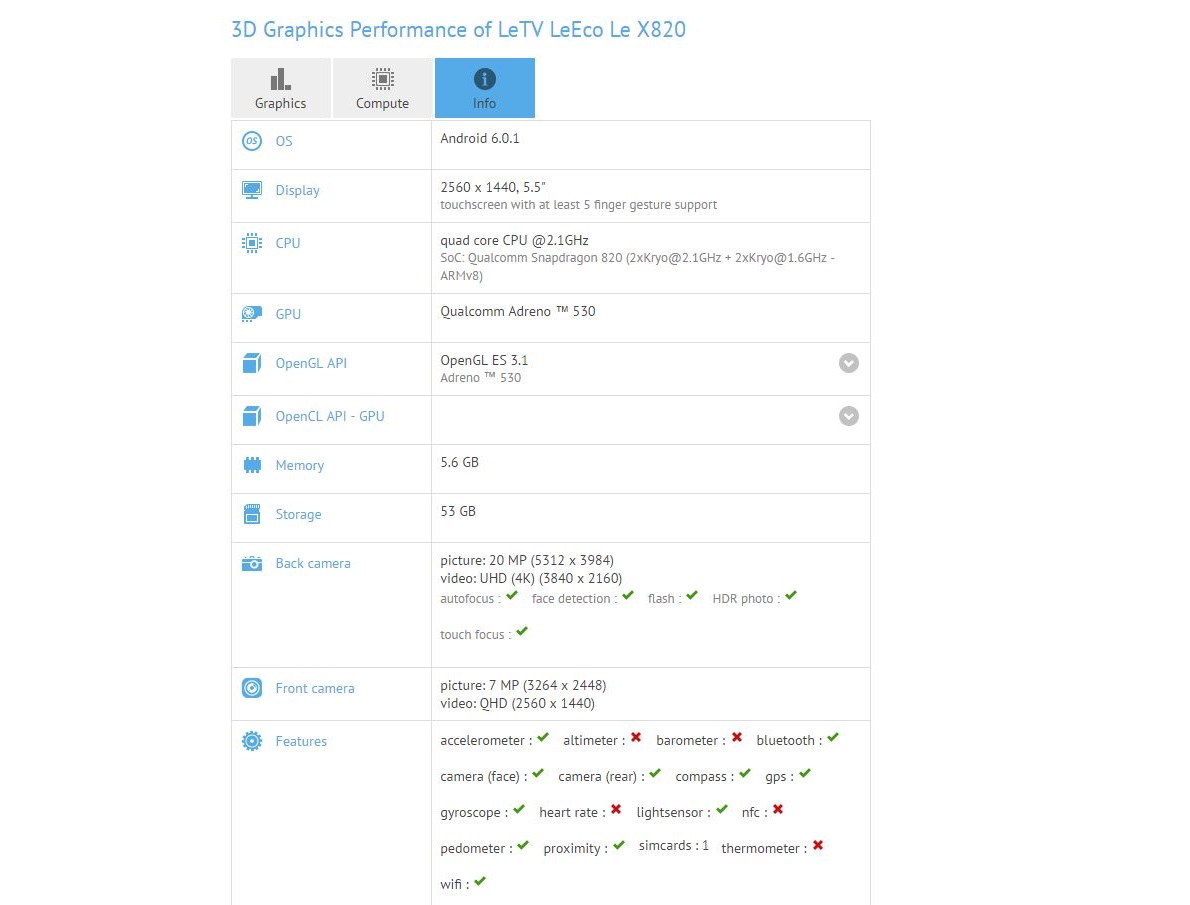Click the barometer red cross mark
Image resolution: width=1190 pixels, height=905 pixels.
coord(737,737)
